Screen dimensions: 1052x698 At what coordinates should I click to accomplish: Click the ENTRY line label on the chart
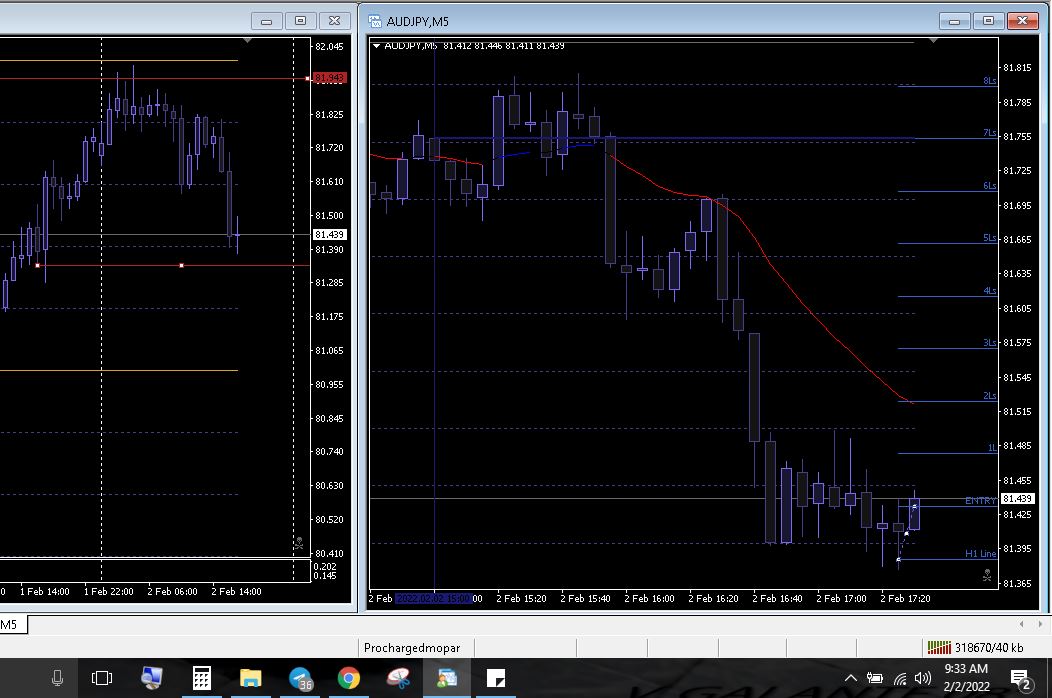tap(979, 500)
